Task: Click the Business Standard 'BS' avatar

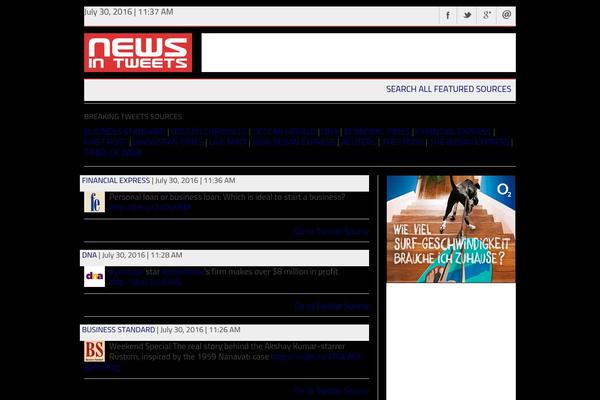Action: coord(95,351)
